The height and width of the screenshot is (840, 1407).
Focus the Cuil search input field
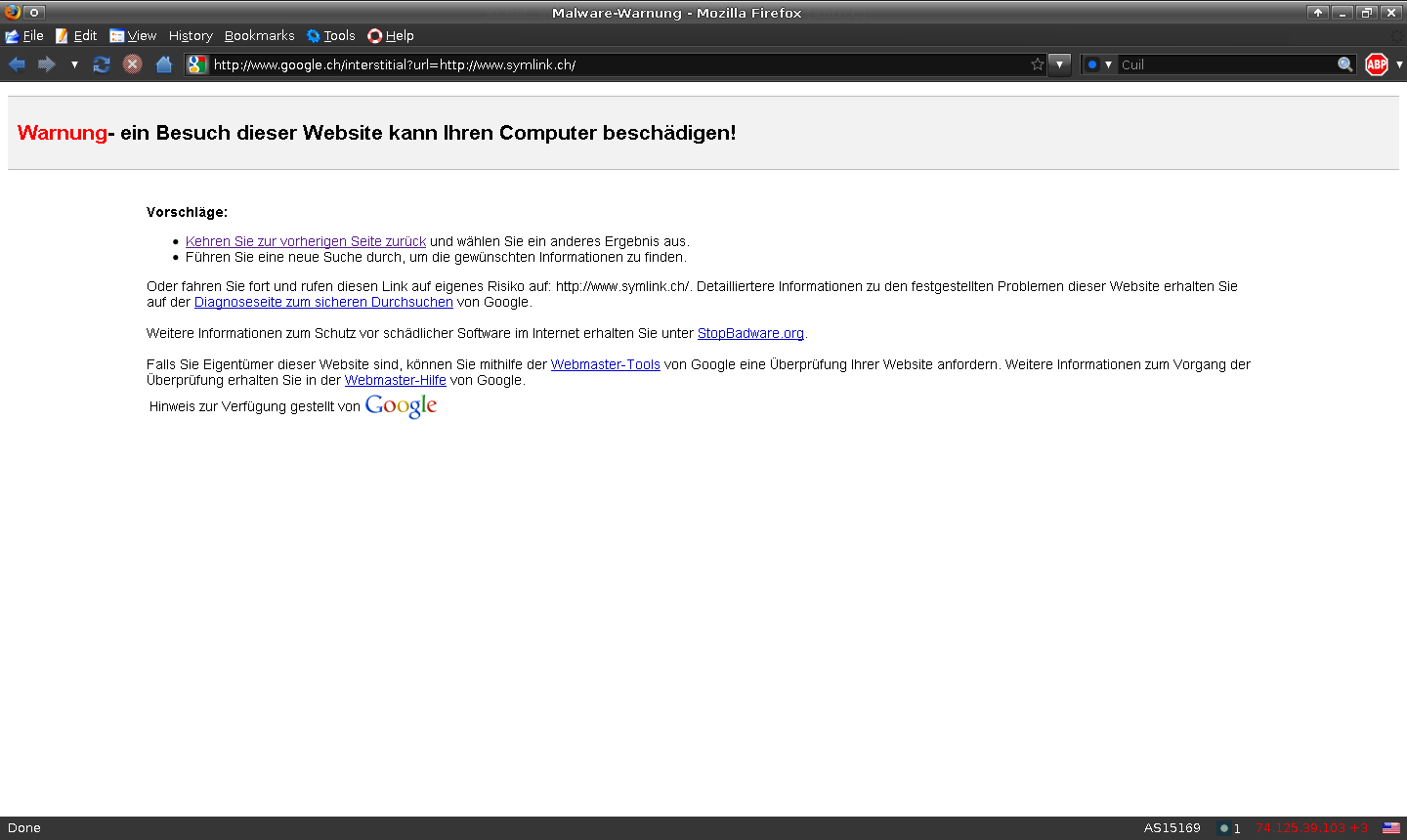point(1227,64)
